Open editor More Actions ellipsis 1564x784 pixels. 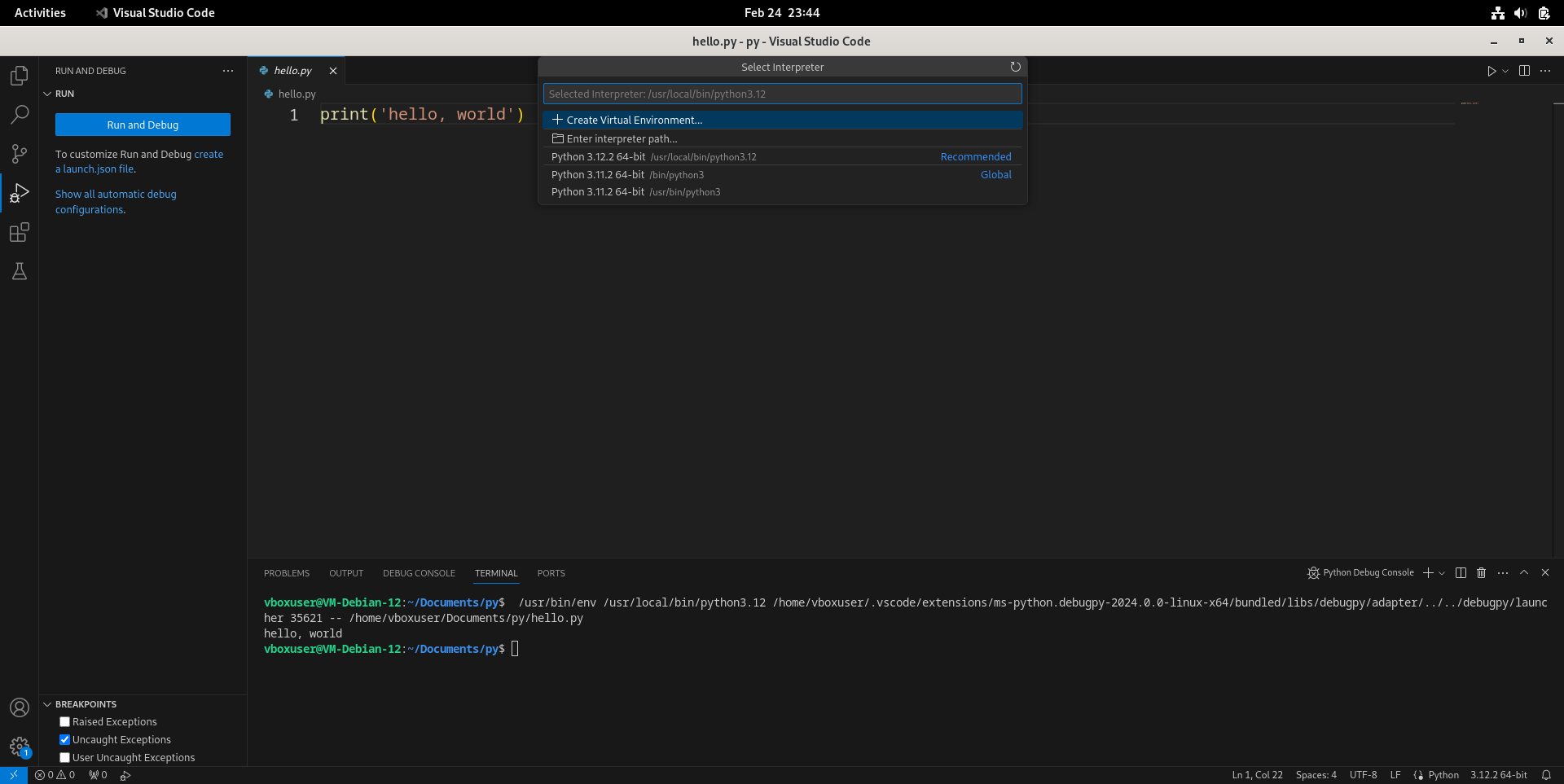[x=1545, y=71]
